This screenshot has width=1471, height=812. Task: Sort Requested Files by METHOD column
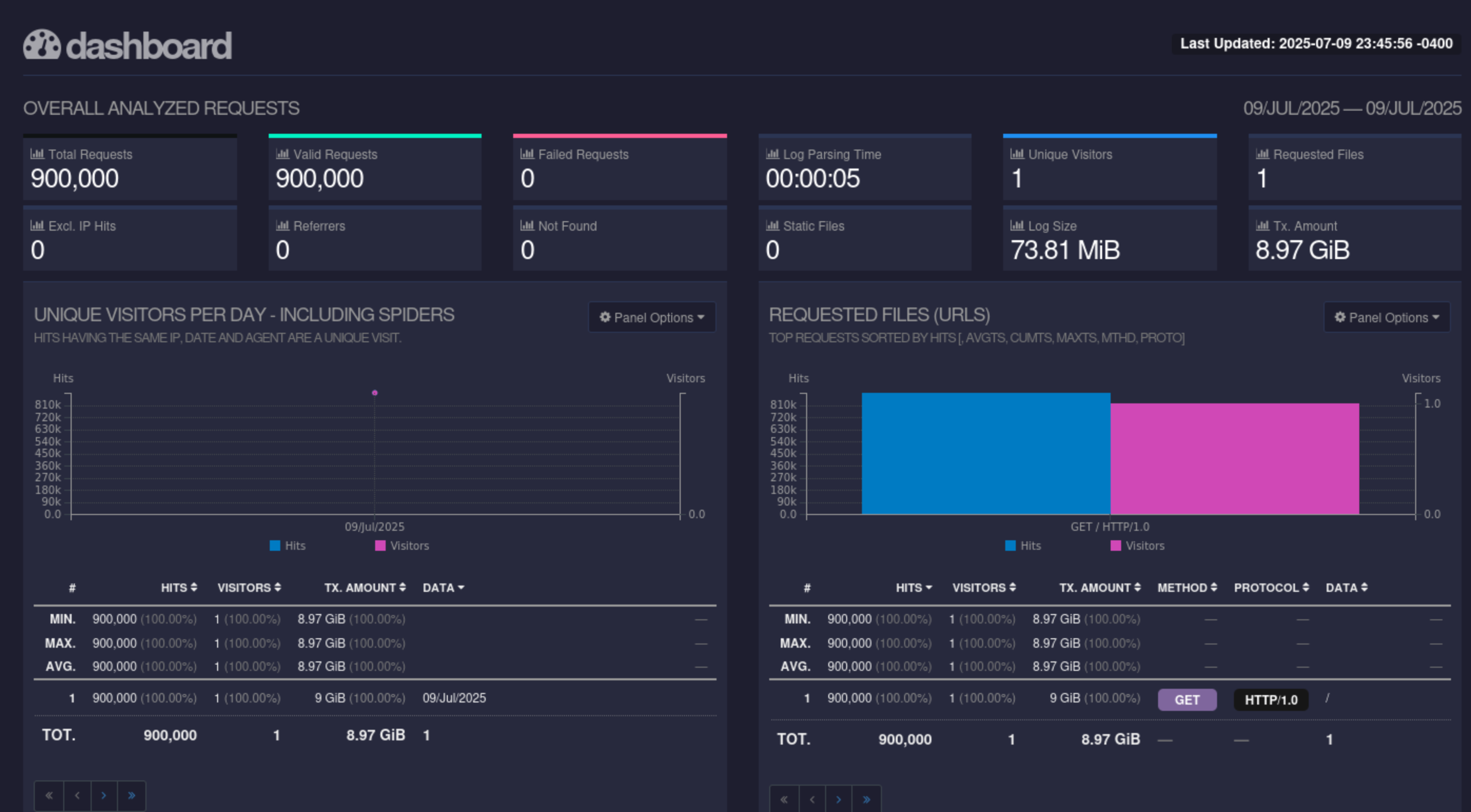coord(1186,588)
